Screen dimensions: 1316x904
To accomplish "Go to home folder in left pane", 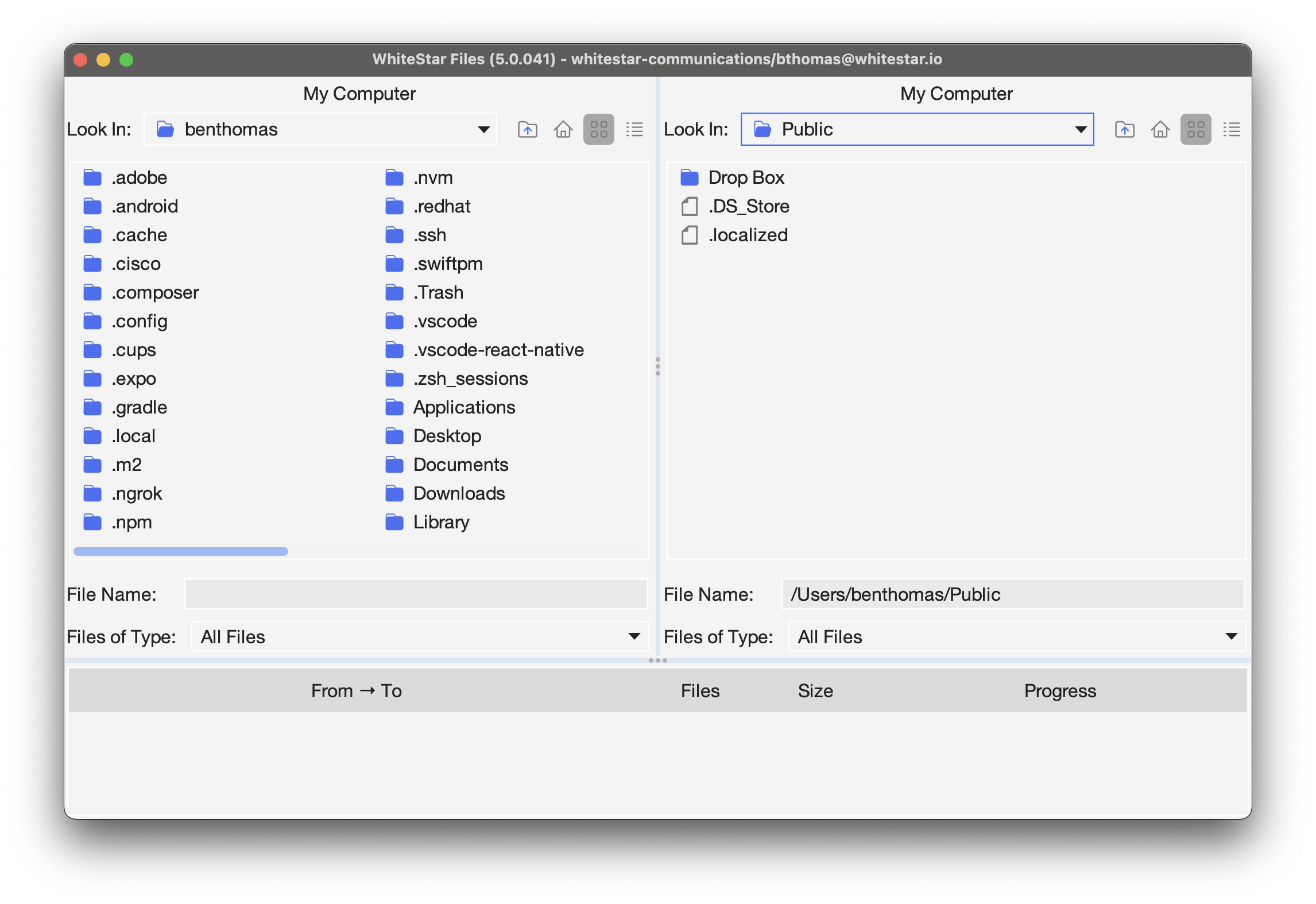I will (563, 129).
